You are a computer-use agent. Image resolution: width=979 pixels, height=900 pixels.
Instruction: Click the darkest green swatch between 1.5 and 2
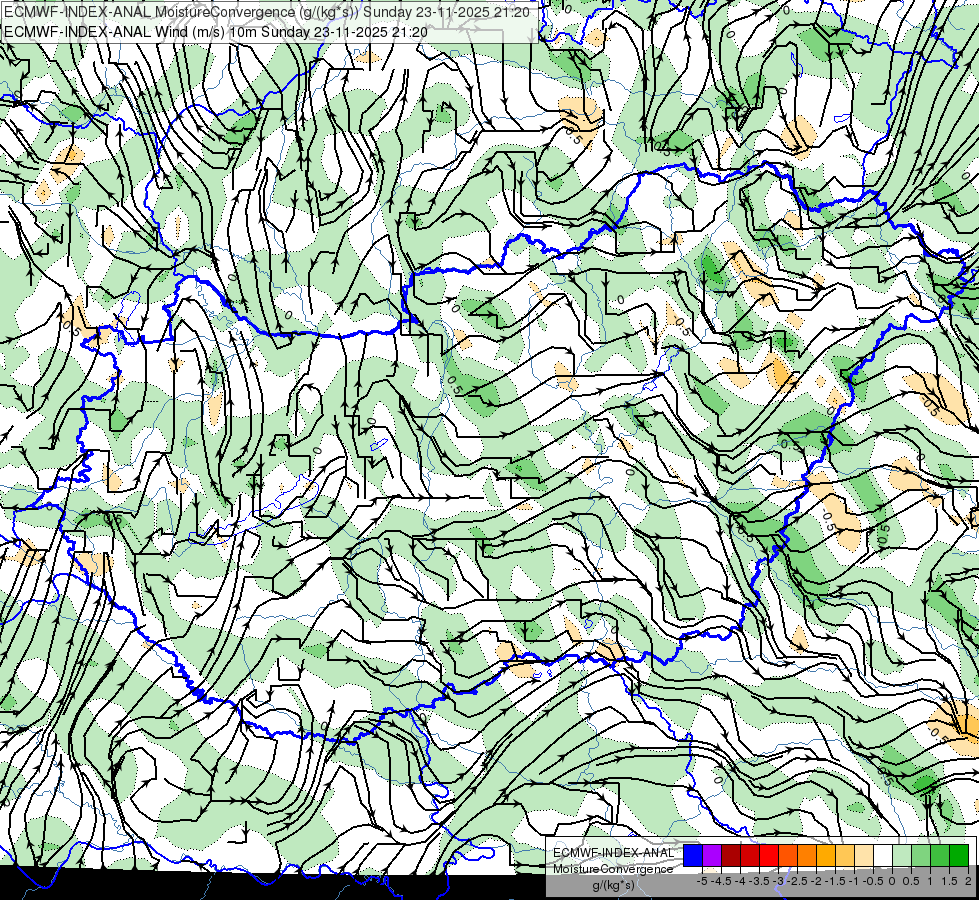pos(960,855)
